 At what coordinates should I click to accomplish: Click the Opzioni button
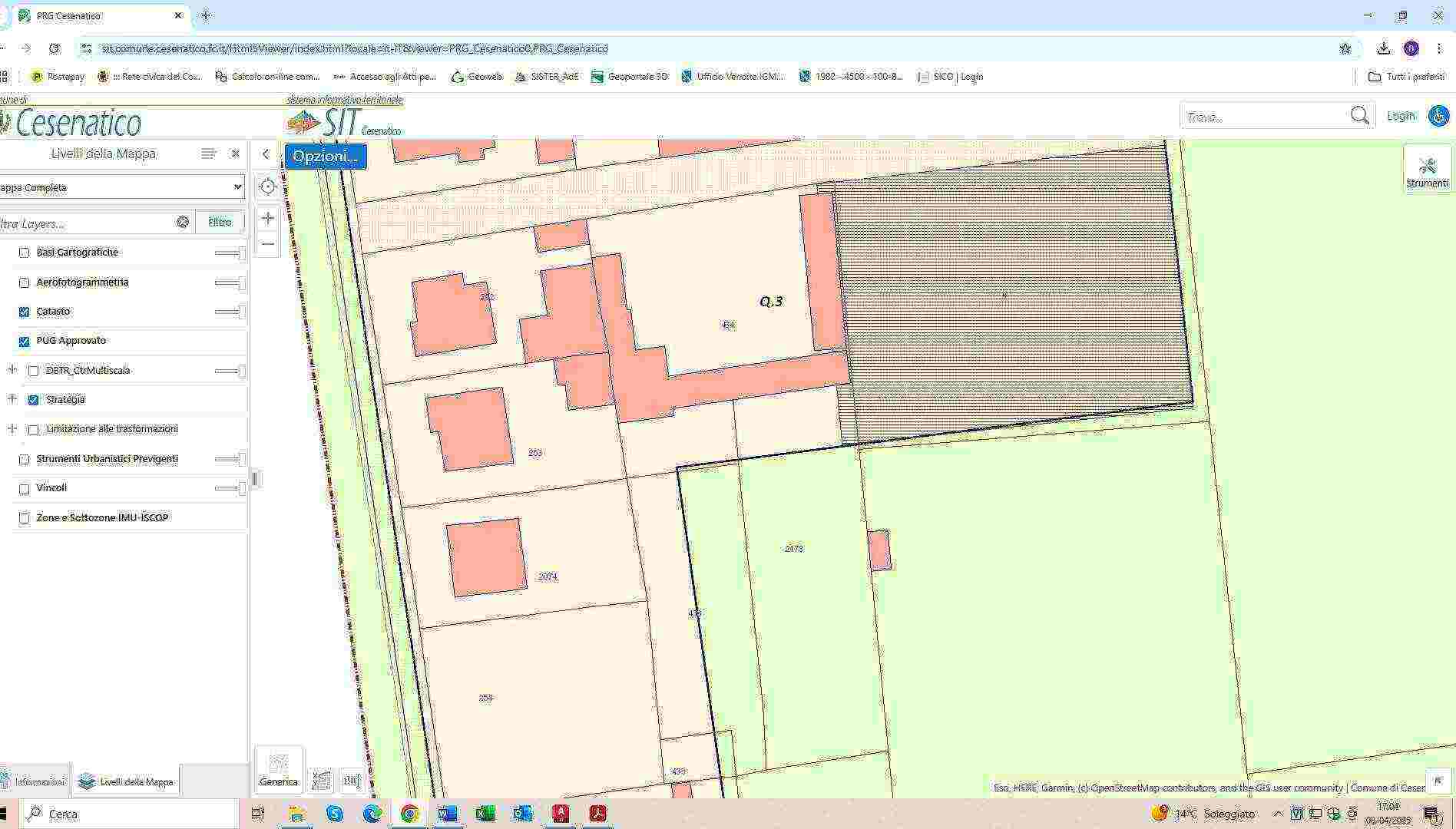[326, 157]
